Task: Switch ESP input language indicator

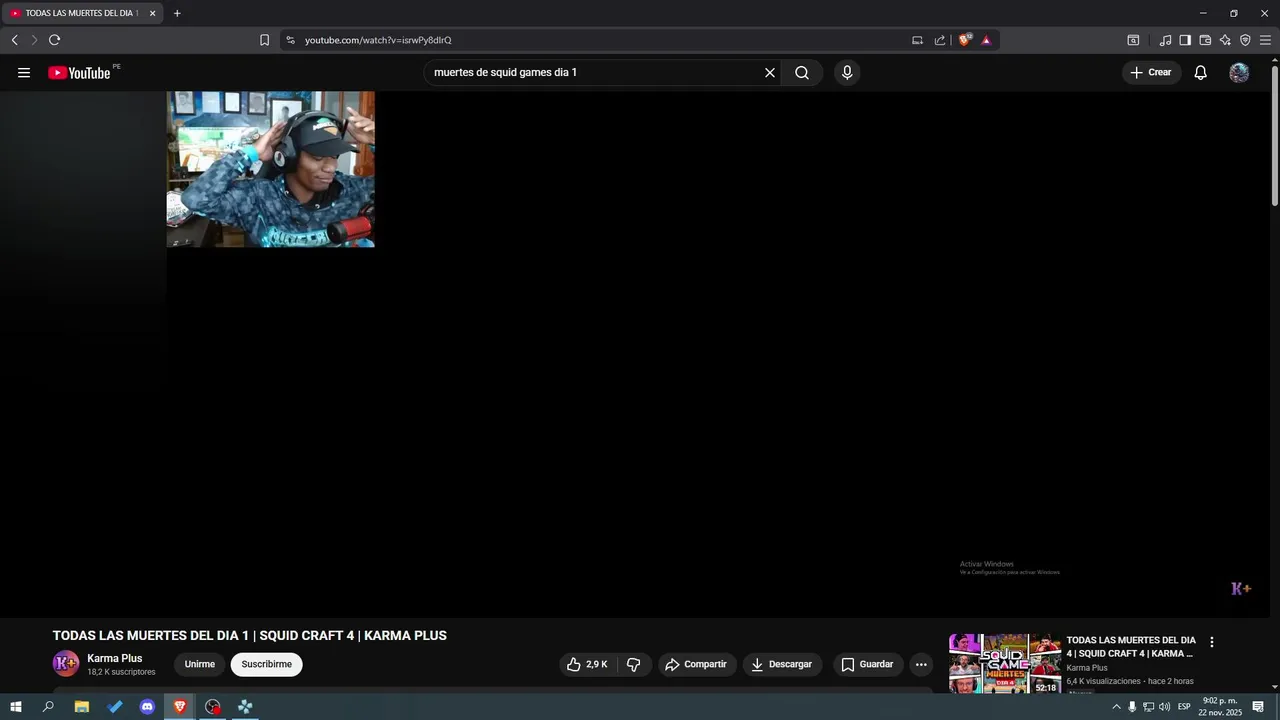Action: point(1184,707)
